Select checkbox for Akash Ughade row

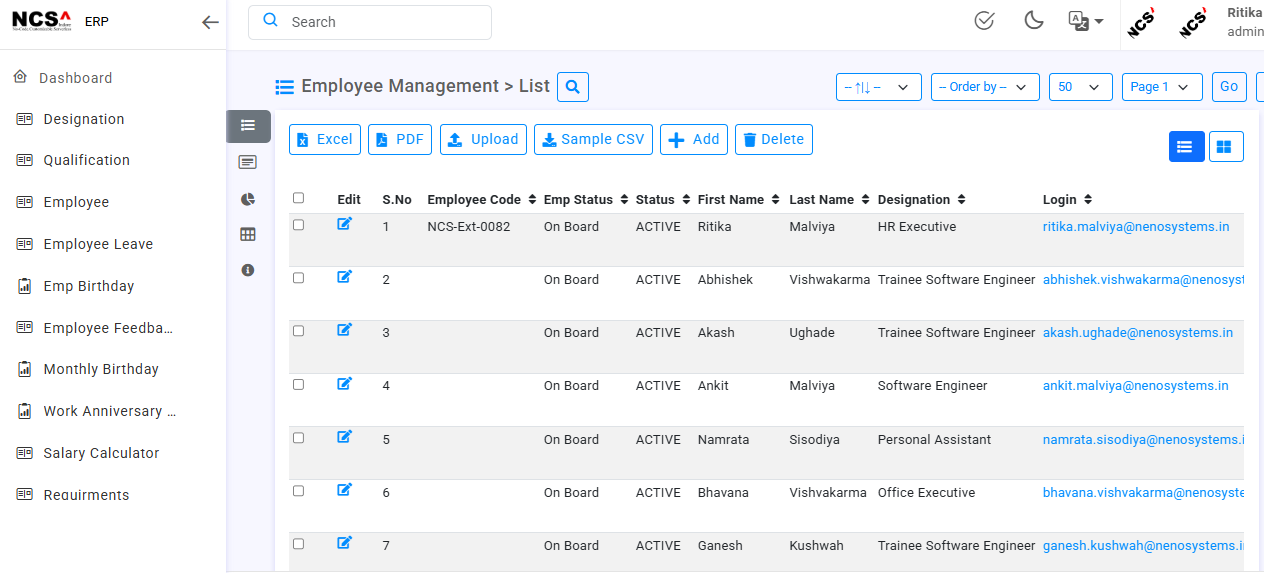(298, 331)
